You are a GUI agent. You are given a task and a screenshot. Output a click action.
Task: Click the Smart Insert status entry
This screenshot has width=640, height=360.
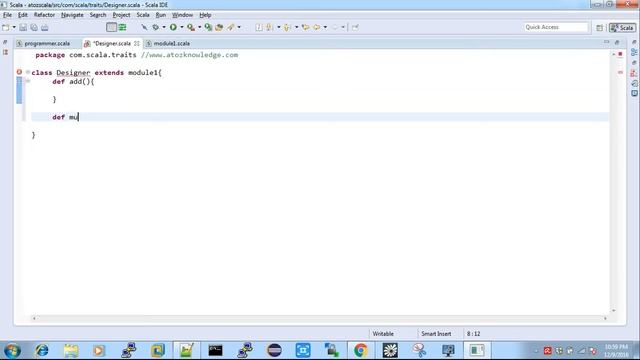(x=436, y=334)
